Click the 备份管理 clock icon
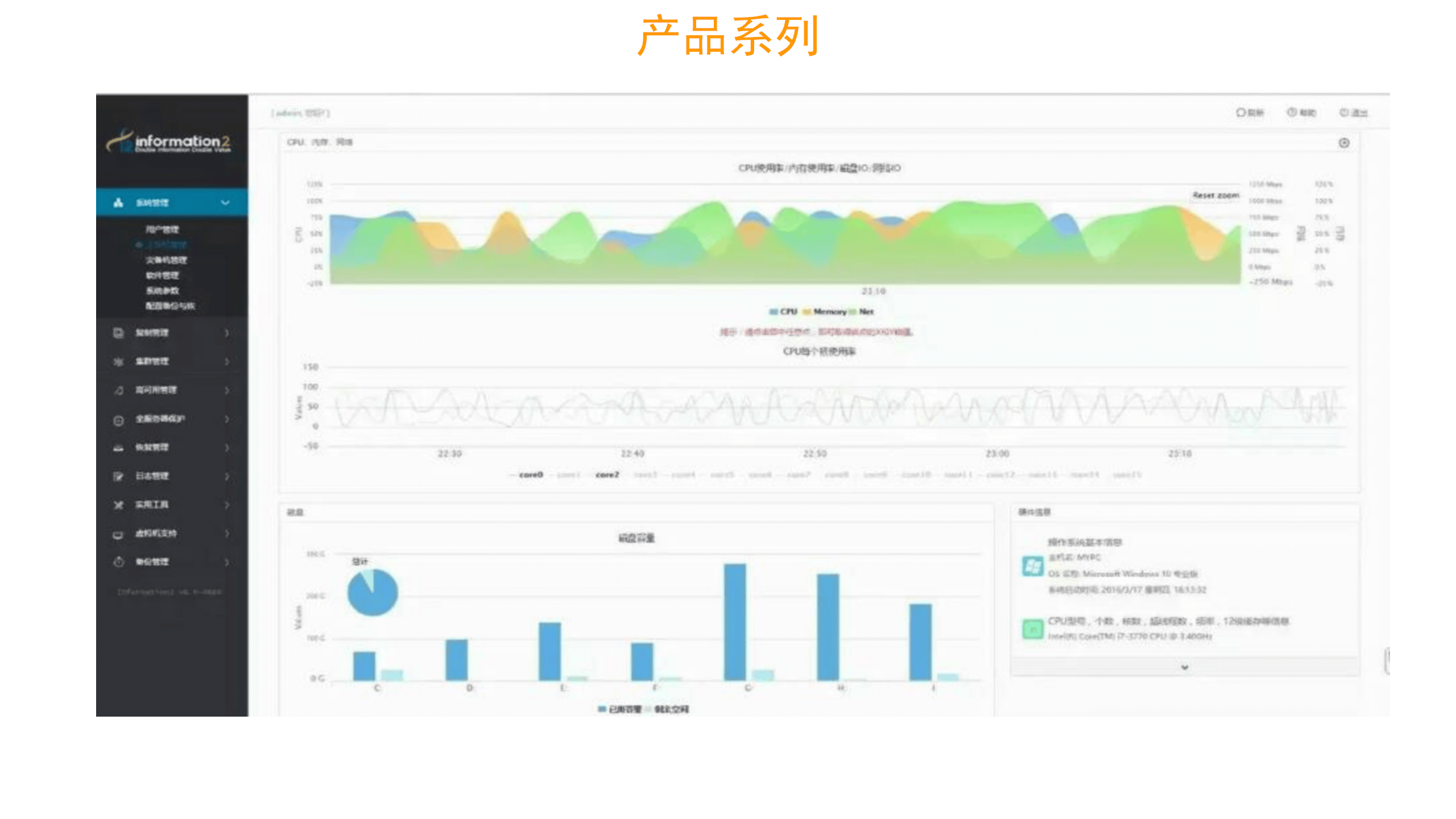Image resolution: width=1456 pixels, height=819 pixels. coord(118,562)
